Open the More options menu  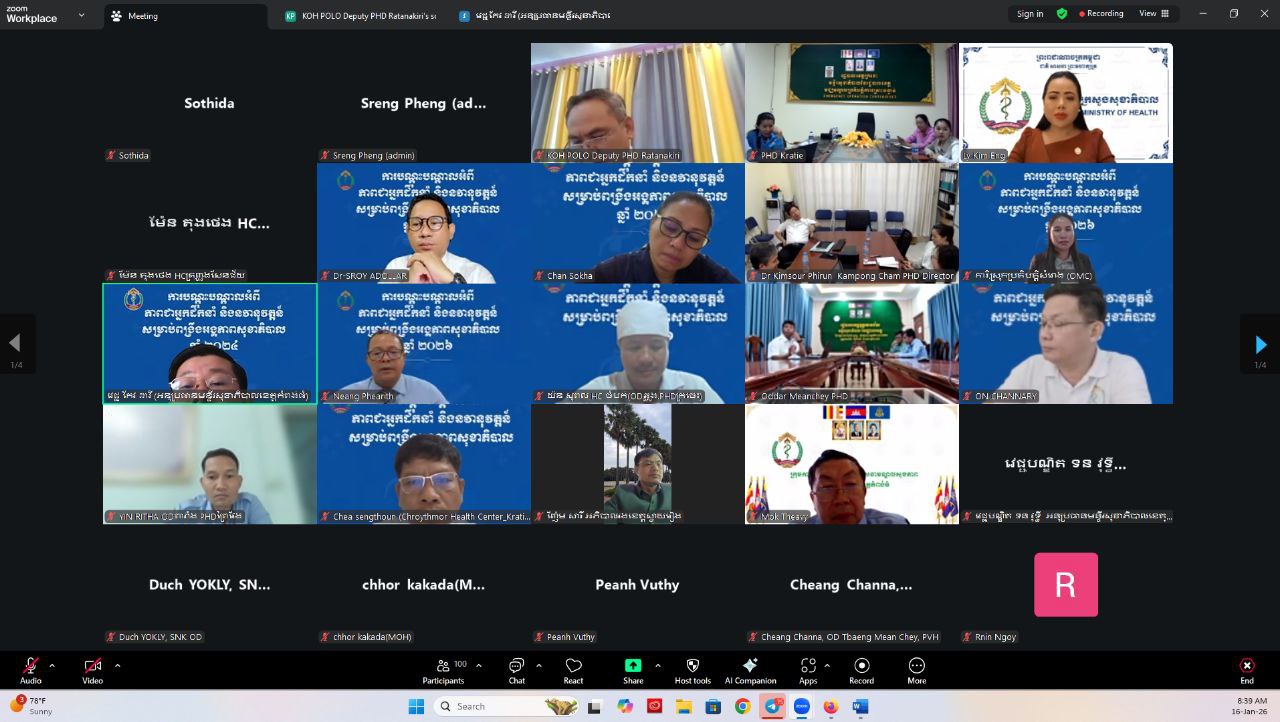coord(916,667)
